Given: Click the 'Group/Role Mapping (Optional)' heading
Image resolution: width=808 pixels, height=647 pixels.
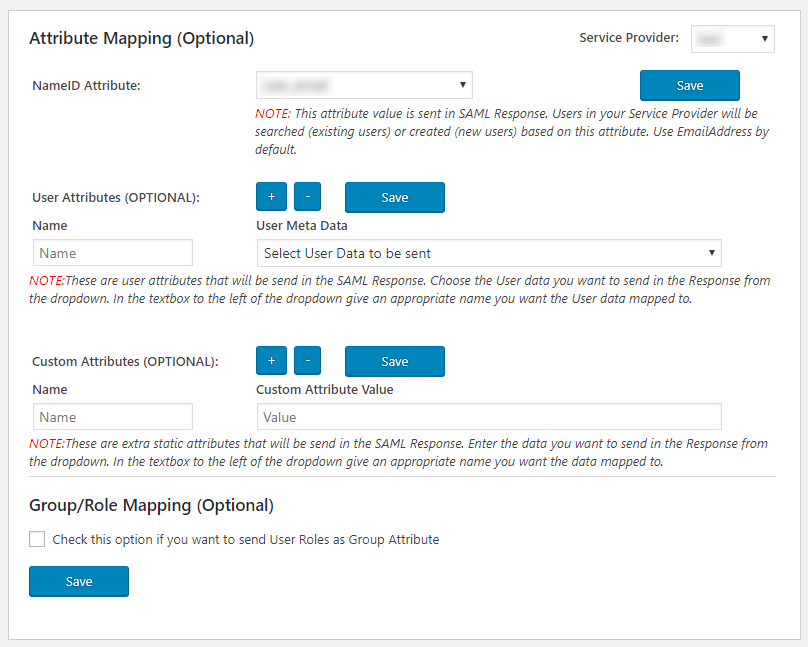Looking at the screenshot, I should [151, 506].
